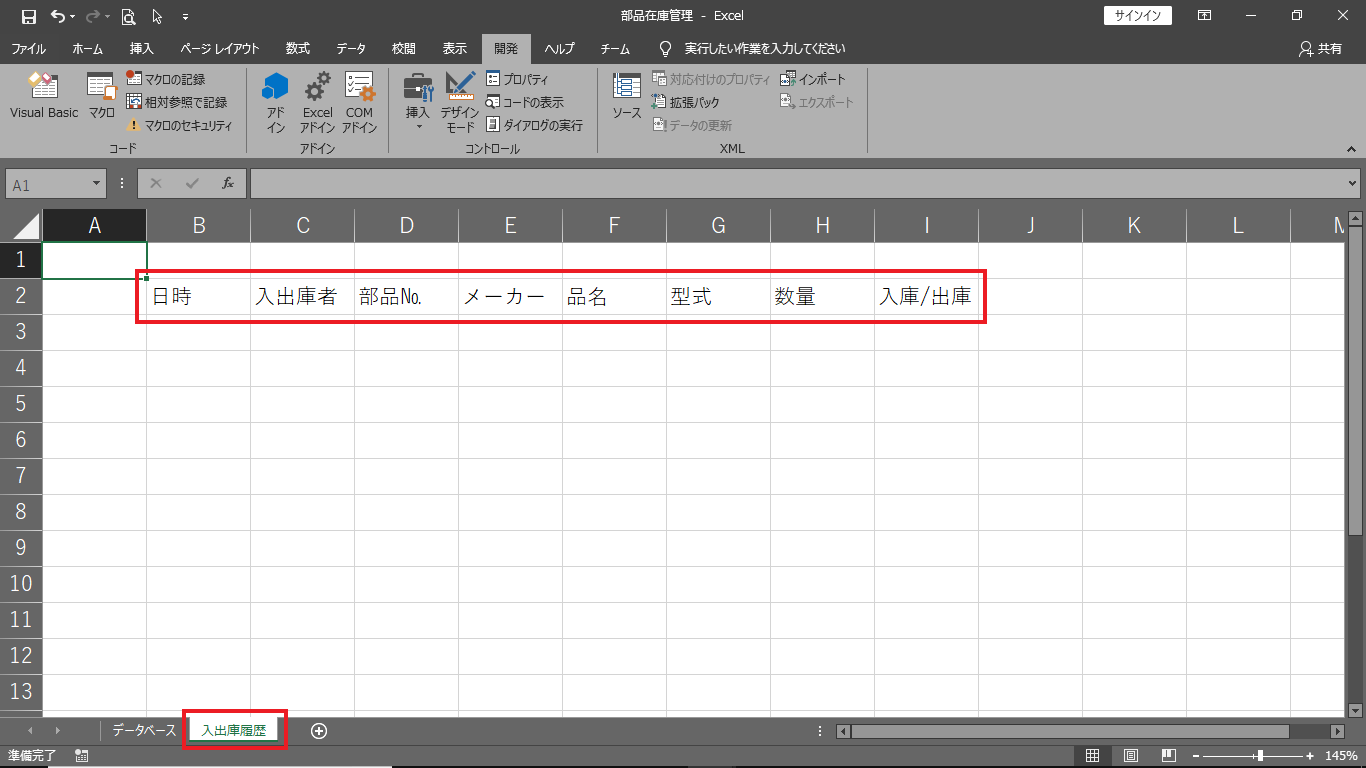Customize the Quick Access Toolbar dropdown

tap(186, 17)
